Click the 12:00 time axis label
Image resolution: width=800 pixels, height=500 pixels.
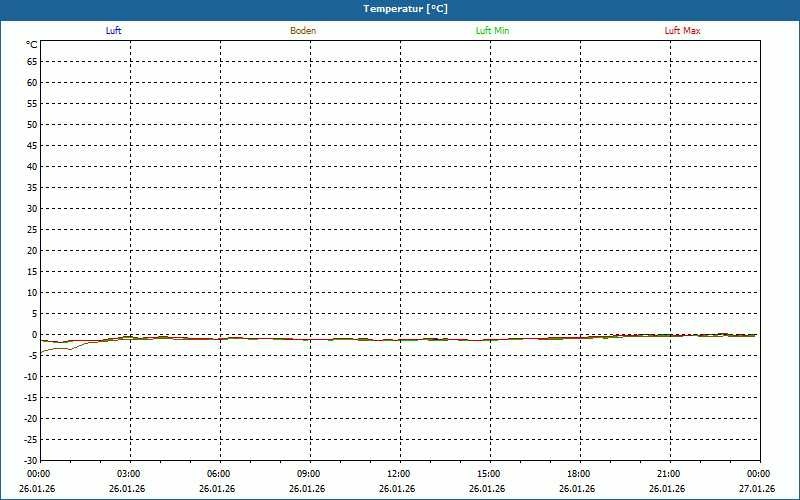click(398, 474)
